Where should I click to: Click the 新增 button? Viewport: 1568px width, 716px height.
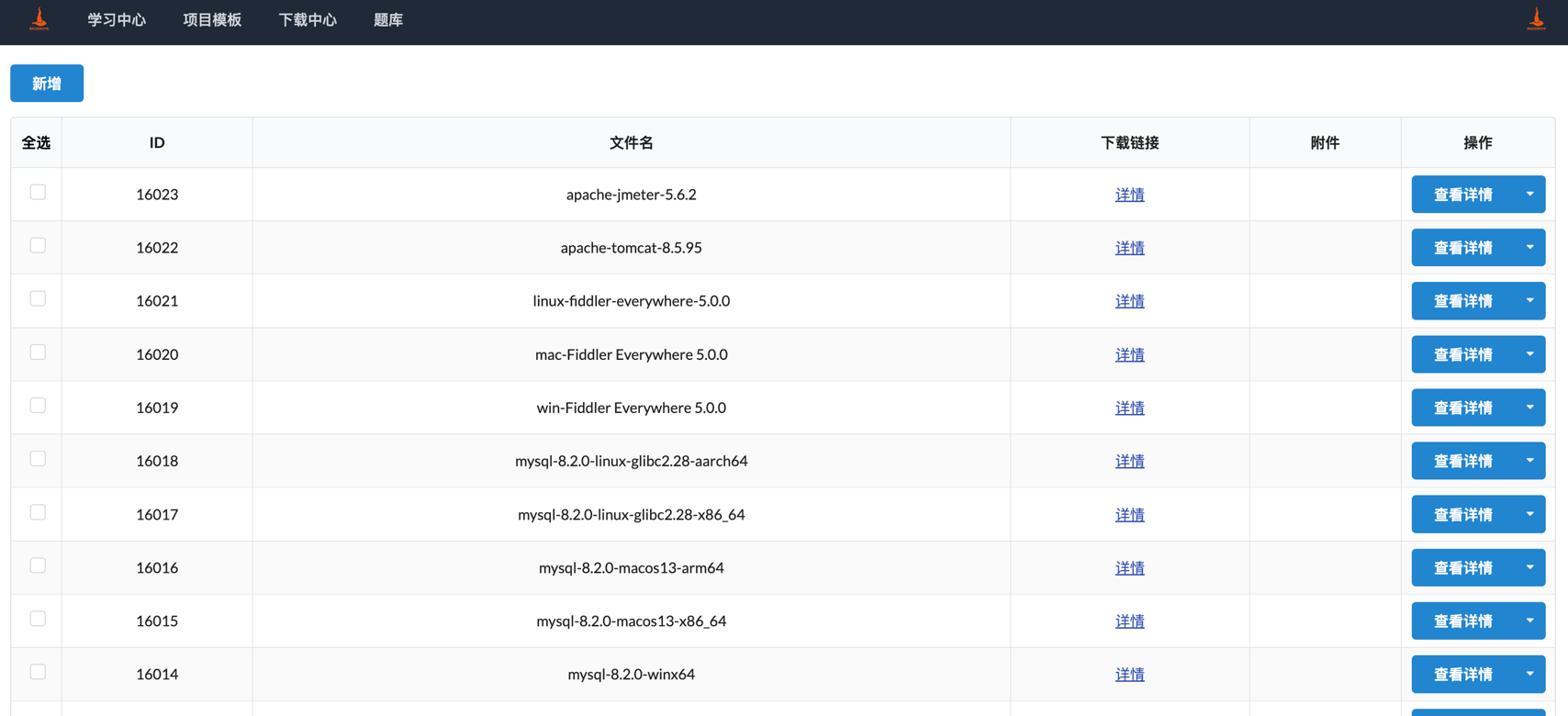(x=47, y=84)
